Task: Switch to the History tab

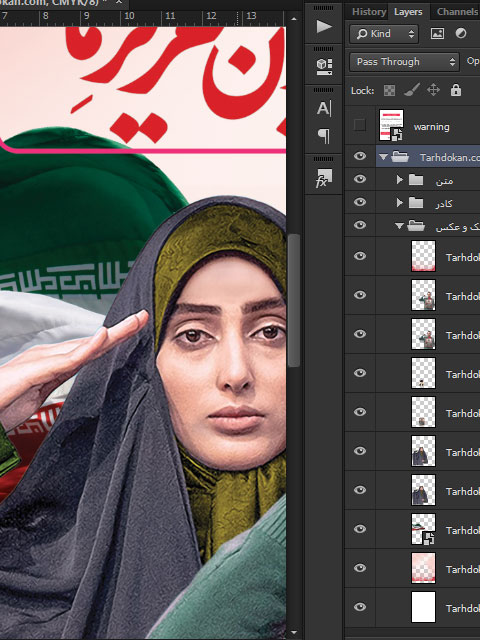Action: click(x=369, y=12)
